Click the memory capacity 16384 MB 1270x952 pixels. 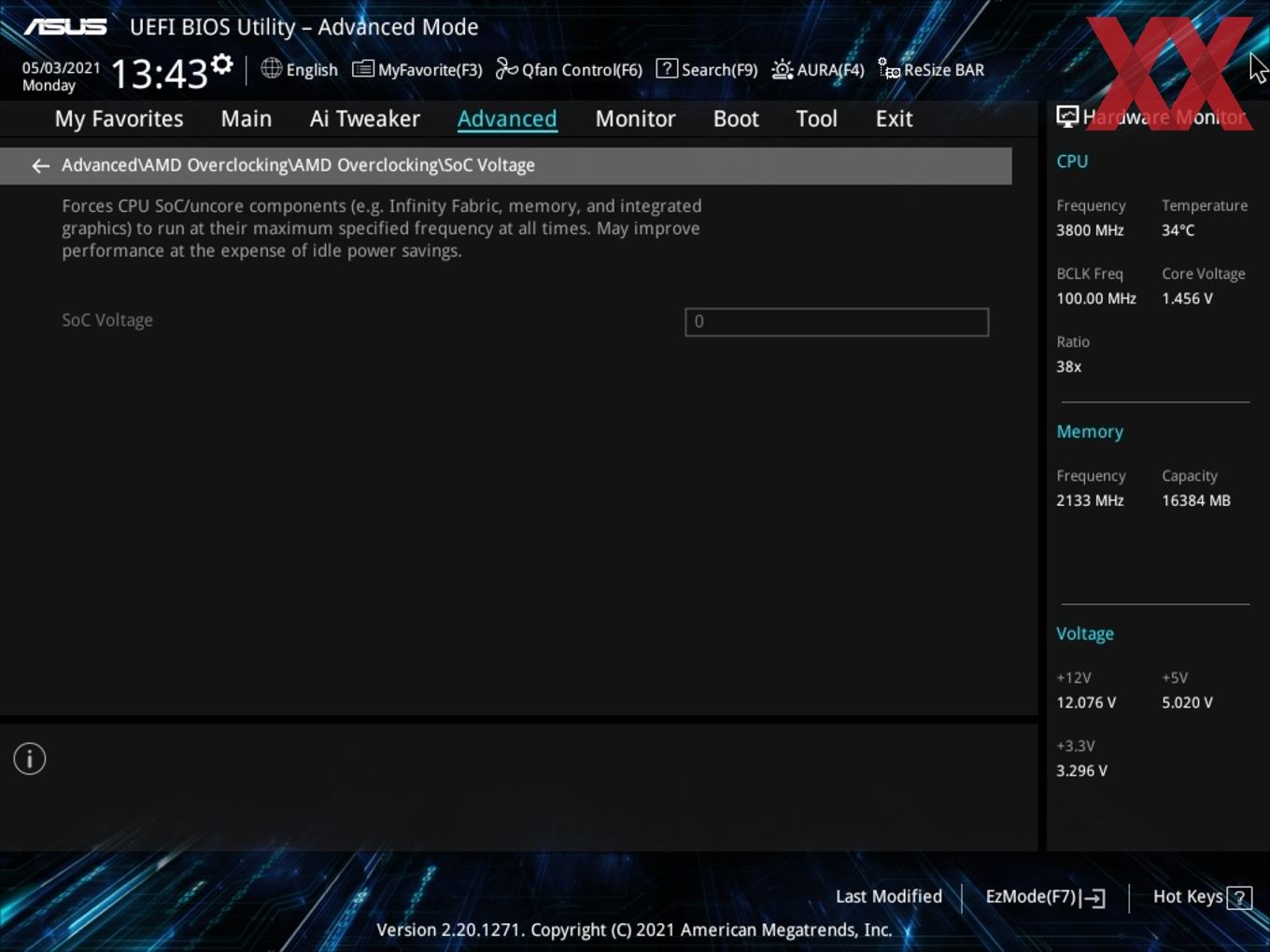coord(1196,500)
